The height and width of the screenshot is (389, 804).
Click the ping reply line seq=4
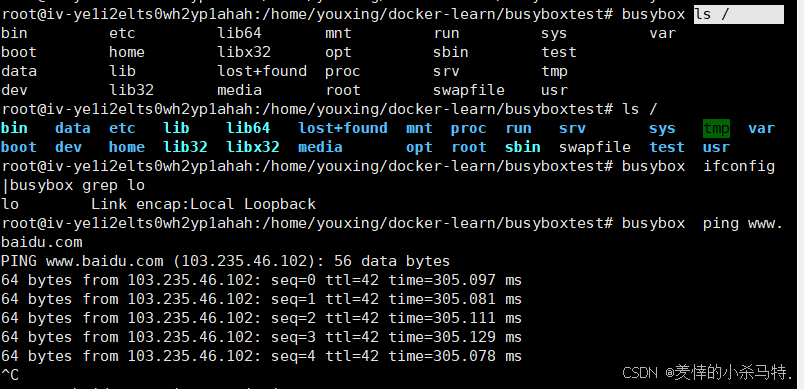tap(261, 356)
